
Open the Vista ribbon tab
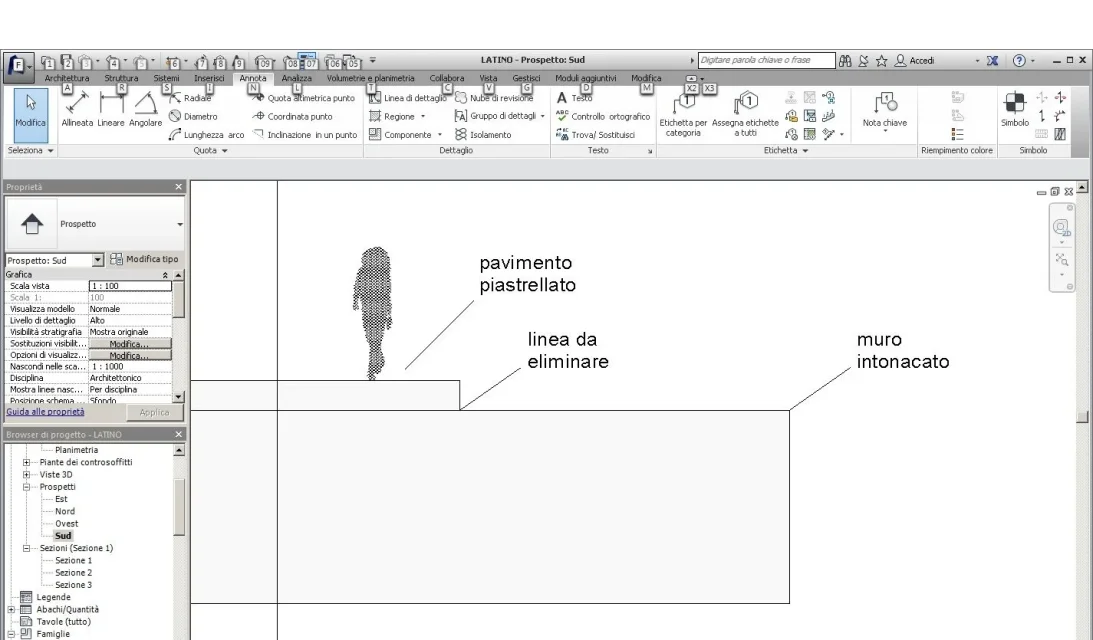click(488, 78)
